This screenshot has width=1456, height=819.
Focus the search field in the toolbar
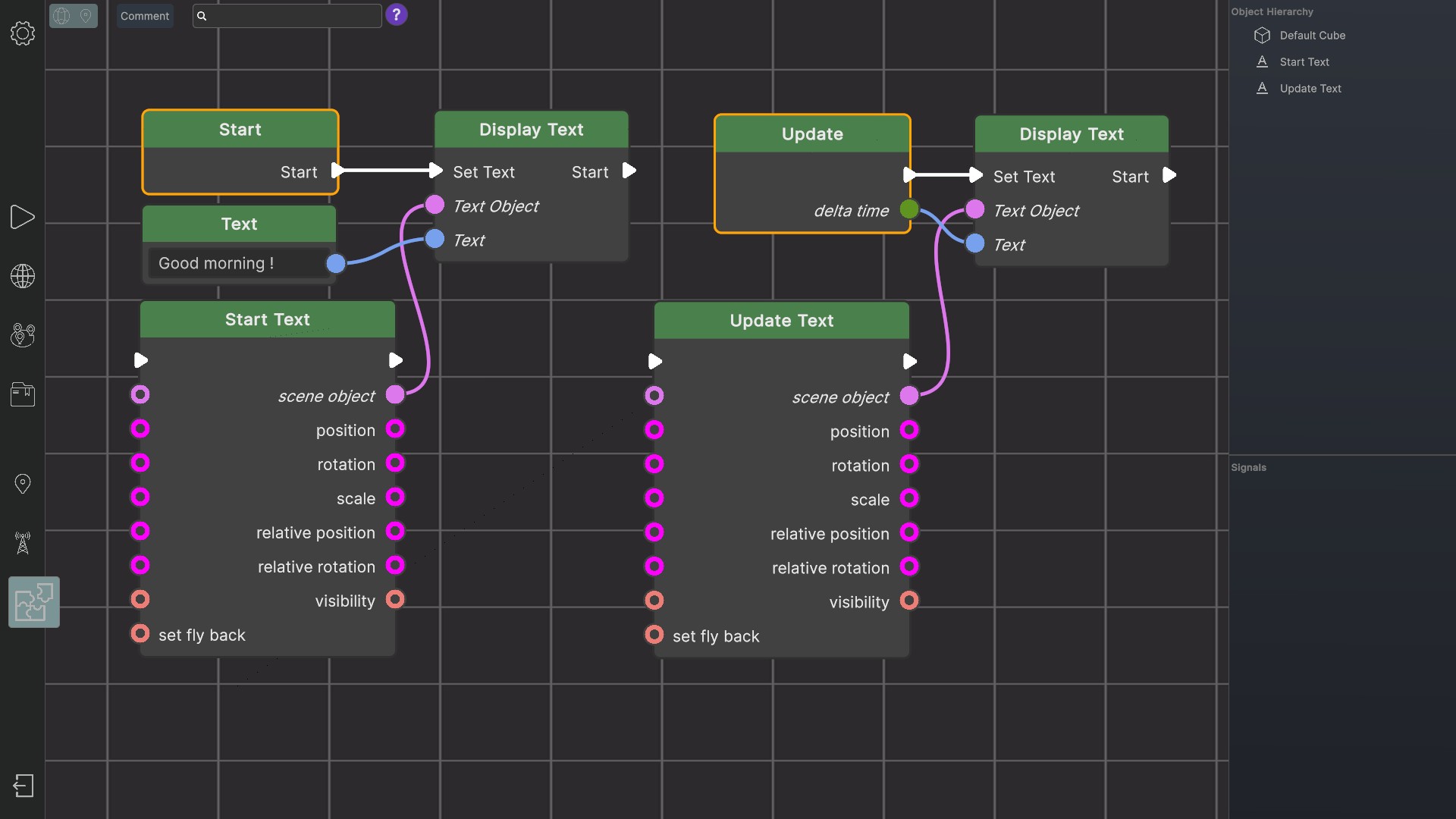pos(287,16)
